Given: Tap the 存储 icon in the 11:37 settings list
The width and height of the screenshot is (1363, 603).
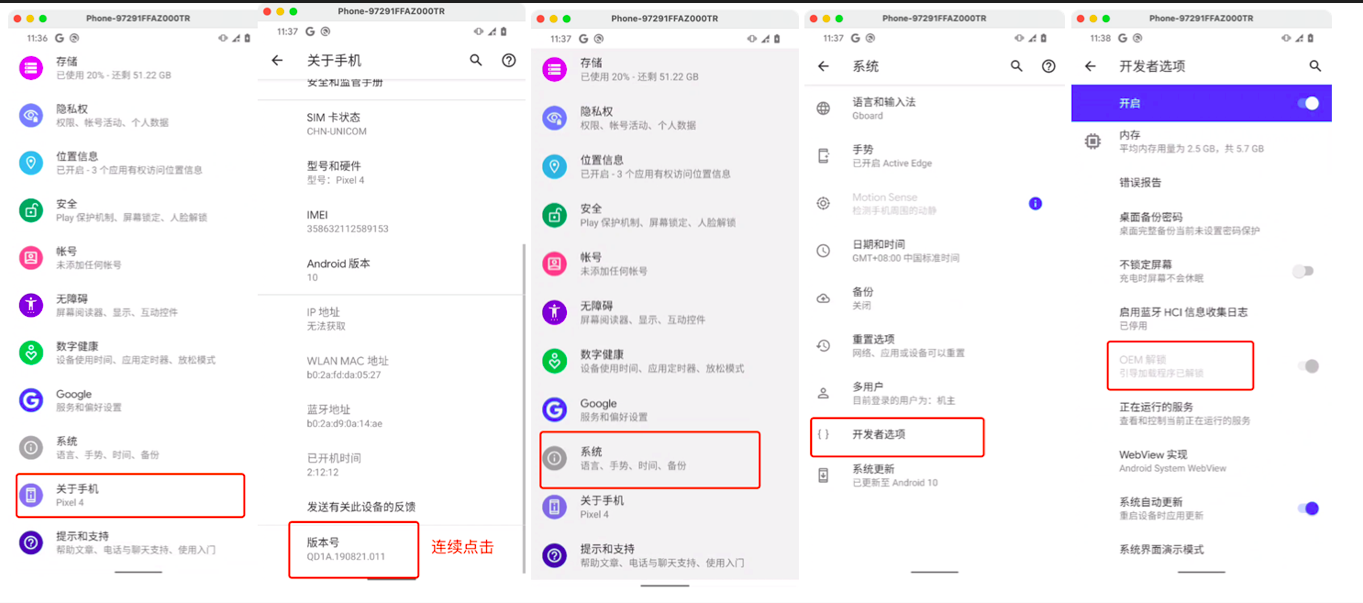Looking at the screenshot, I should point(554,69).
